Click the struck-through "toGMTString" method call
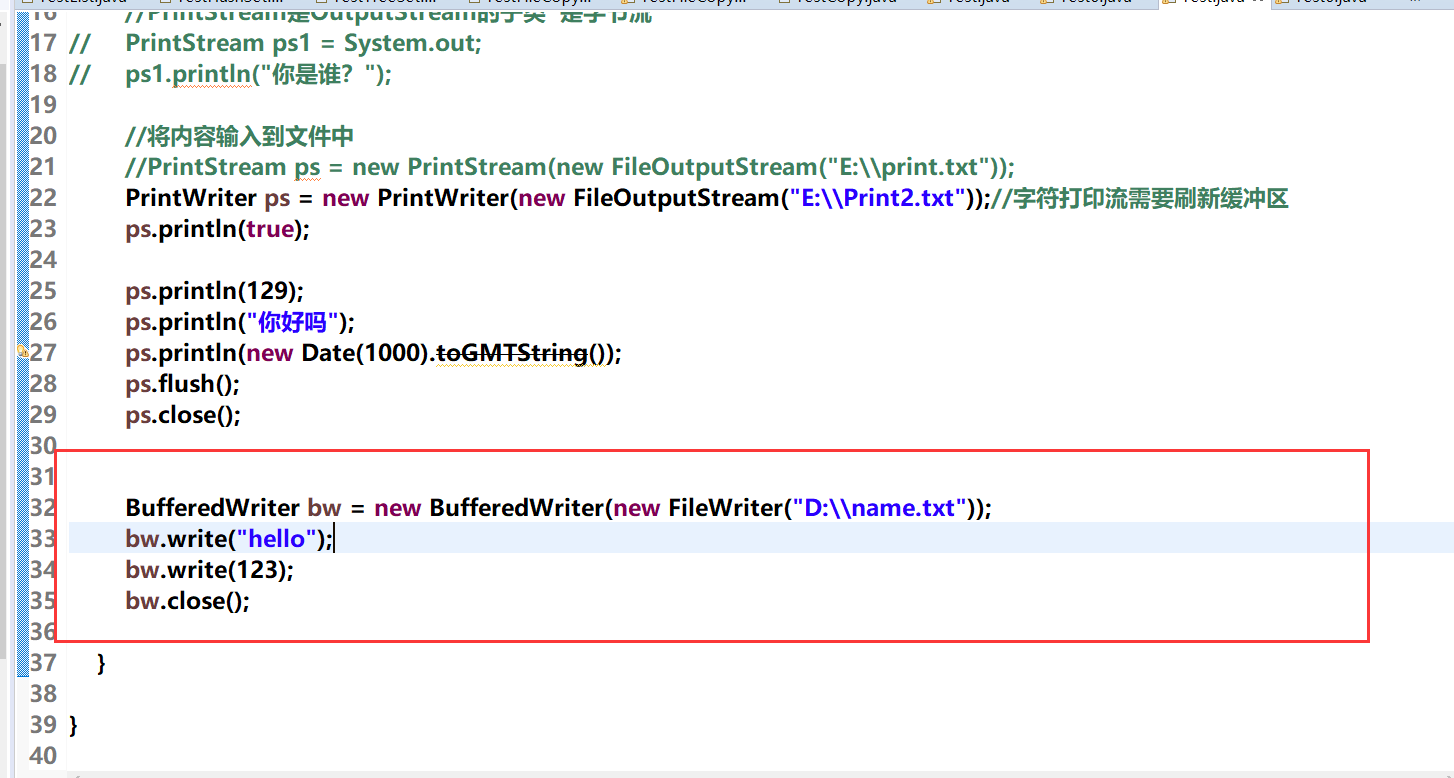The width and height of the screenshot is (1454, 778). 510,353
